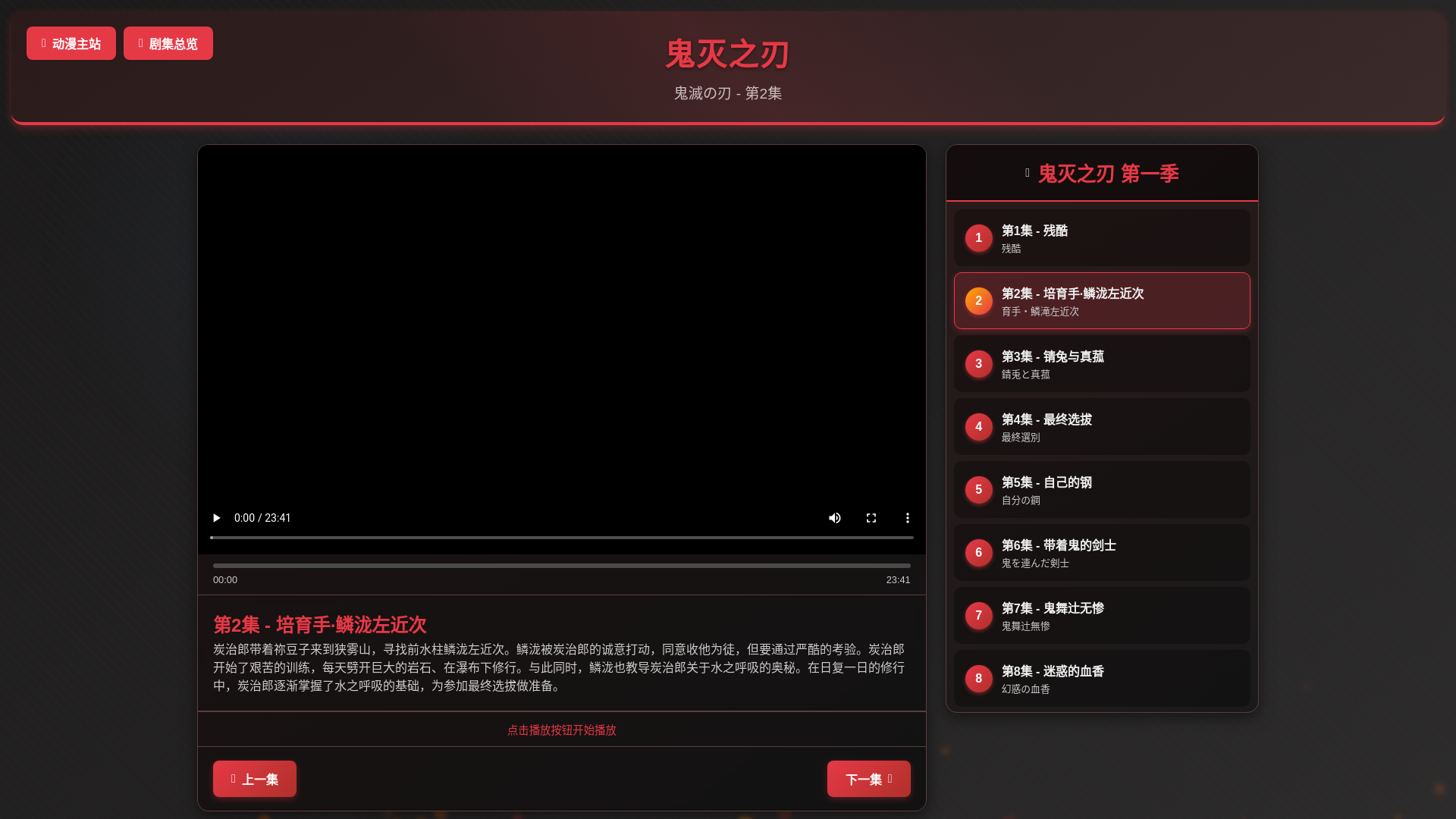Click Japanese subtitle 育手・鱗滝左近次
Image resolution: width=1456 pixels, height=819 pixels.
[1040, 312]
